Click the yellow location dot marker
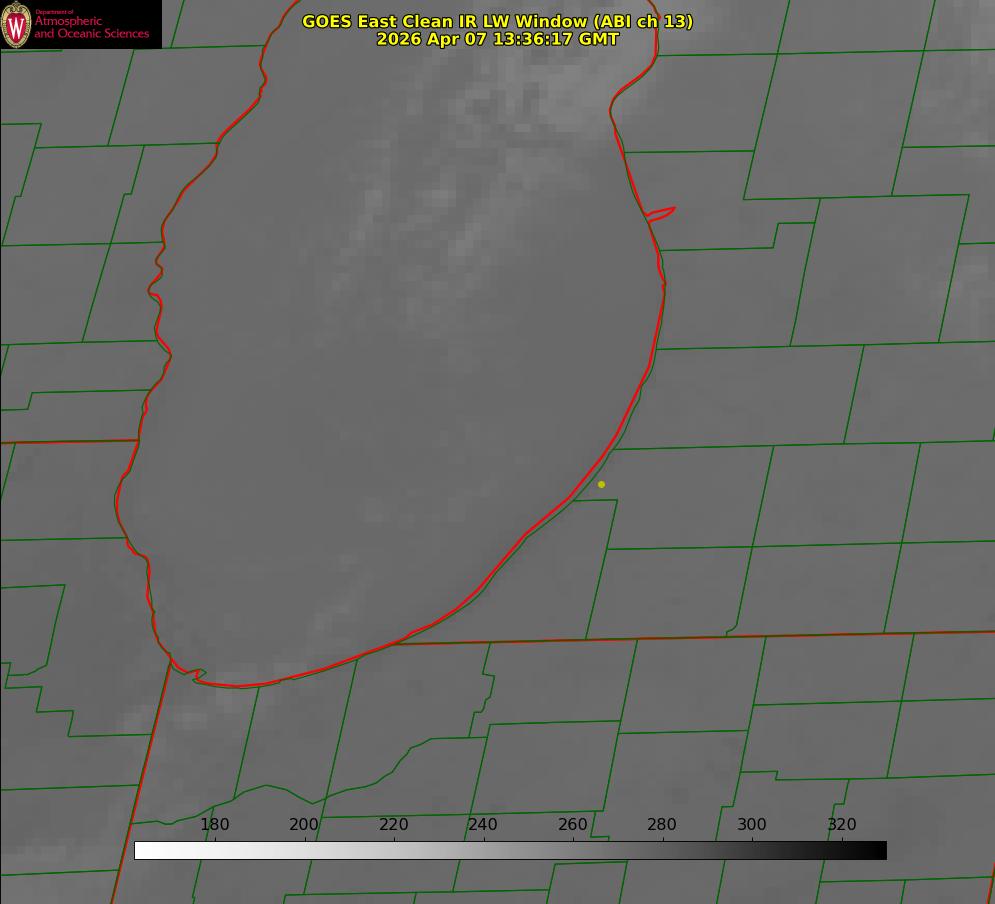The image size is (995, 904). [601, 485]
